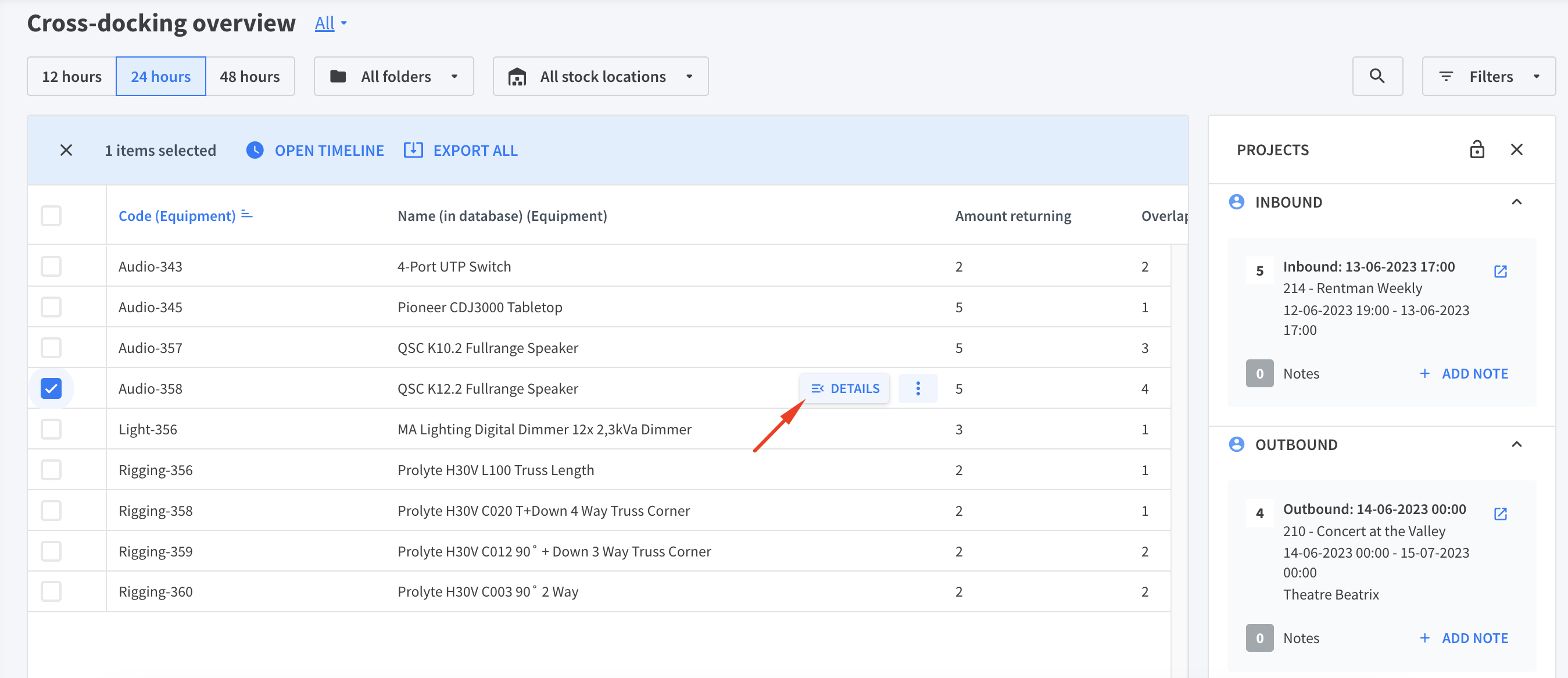The width and height of the screenshot is (1568, 678).
Task: Click the Open Timeline clock icon
Action: [x=255, y=150]
